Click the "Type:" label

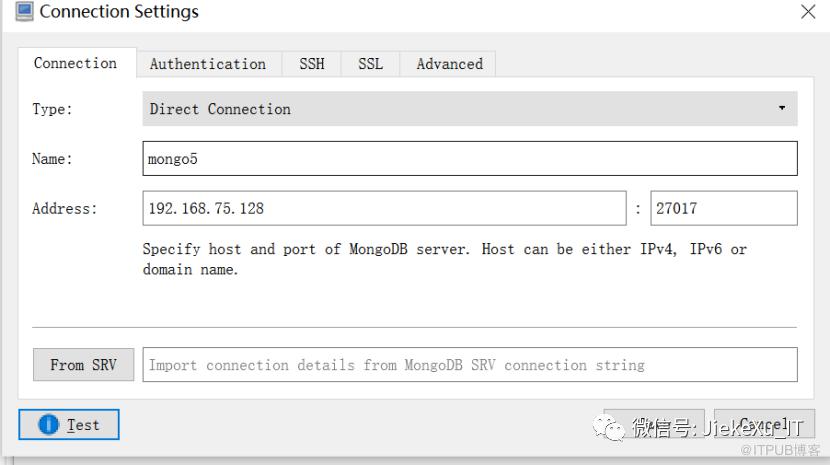coord(52,109)
